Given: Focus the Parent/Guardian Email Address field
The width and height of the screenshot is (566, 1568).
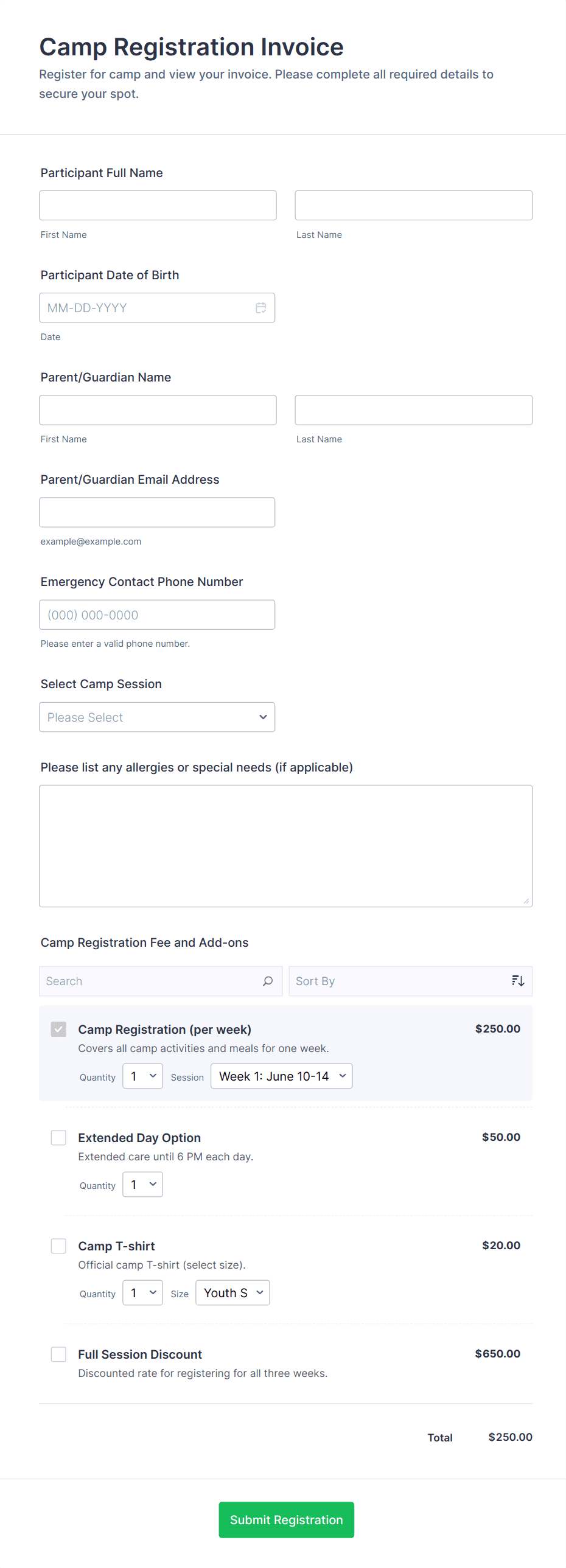Looking at the screenshot, I should tap(157, 512).
